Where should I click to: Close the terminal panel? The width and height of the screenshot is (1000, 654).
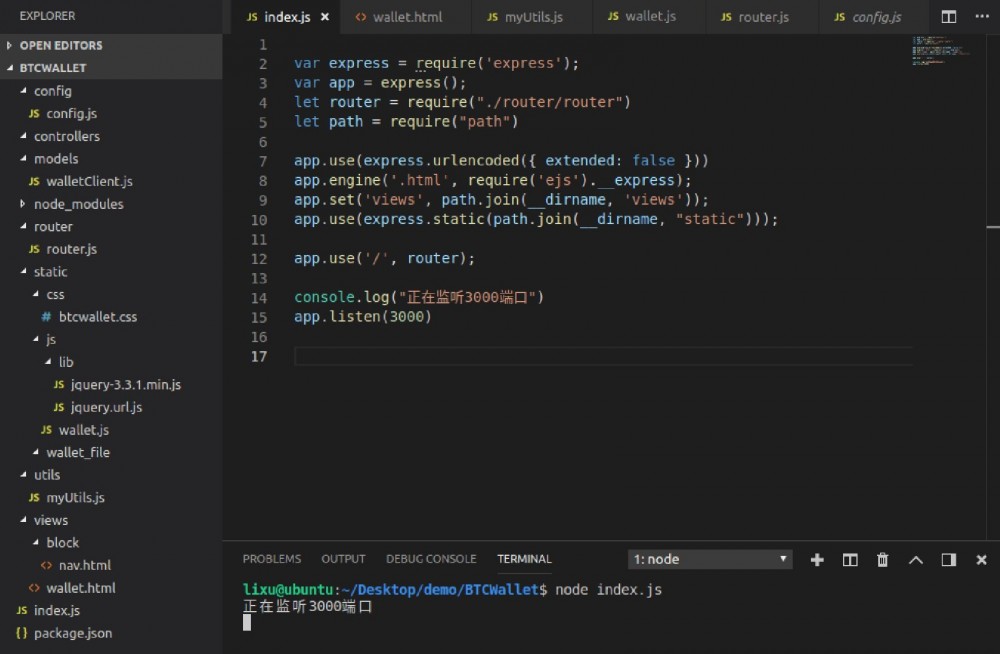click(x=981, y=560)
